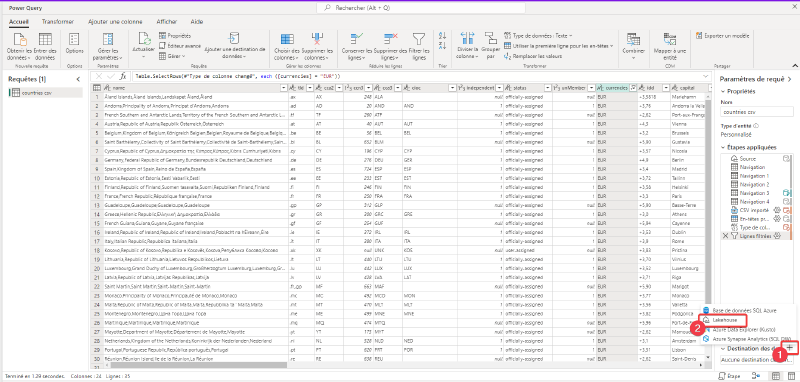Screen dimensions: 800x382
Task: Collapse the Requêtes pane
Action: tap(78, 80)
